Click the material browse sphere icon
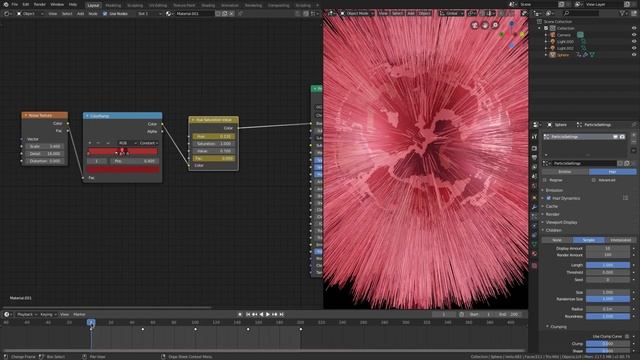Viewport: 640px width, 360px height. coord(169,13)
